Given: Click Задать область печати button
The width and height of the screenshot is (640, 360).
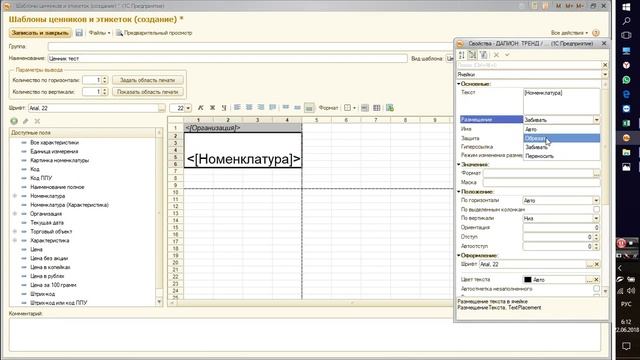Looking at the screenshot, I should coord(147,80).
